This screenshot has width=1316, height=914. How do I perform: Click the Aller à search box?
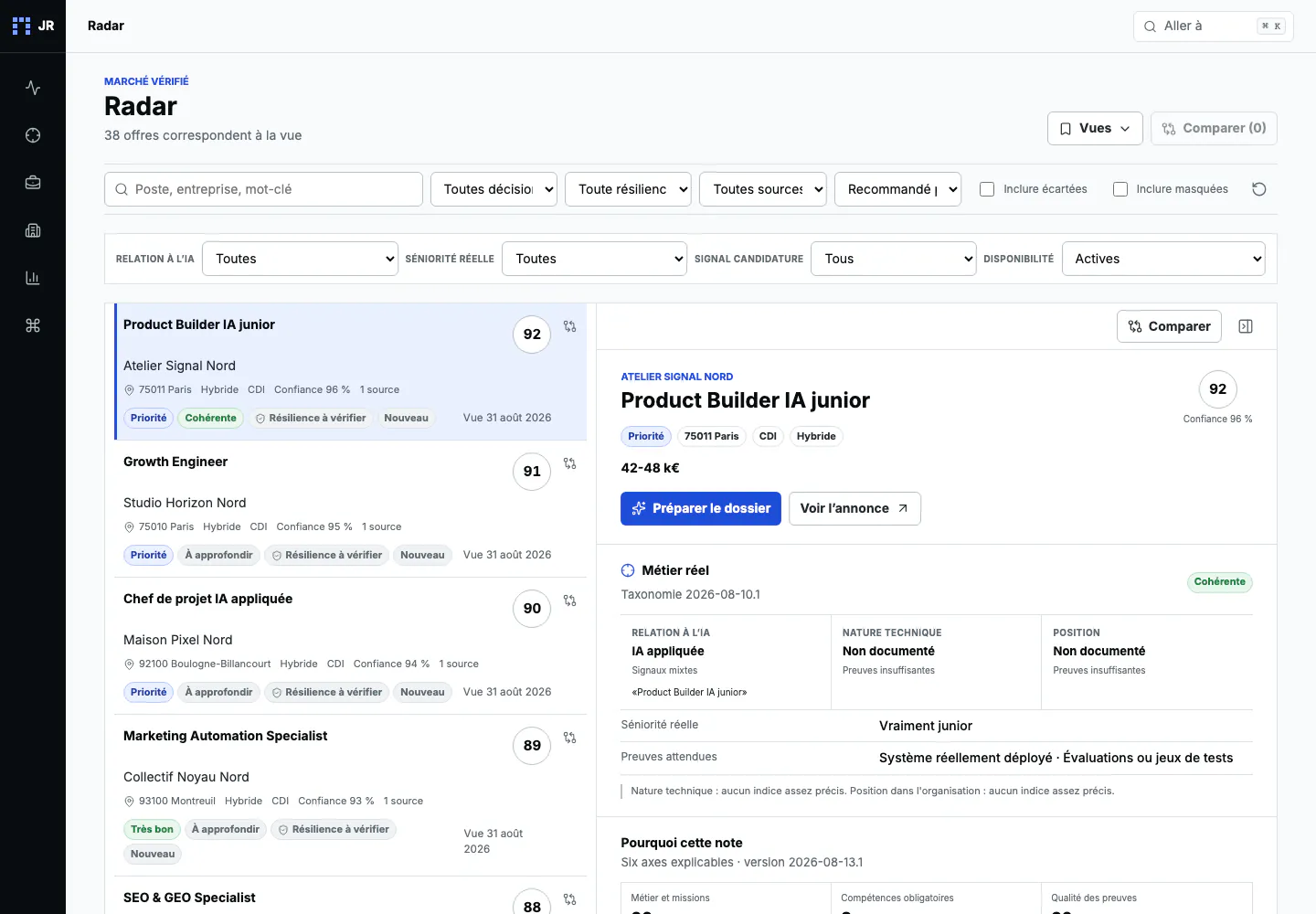point(1213,26)
